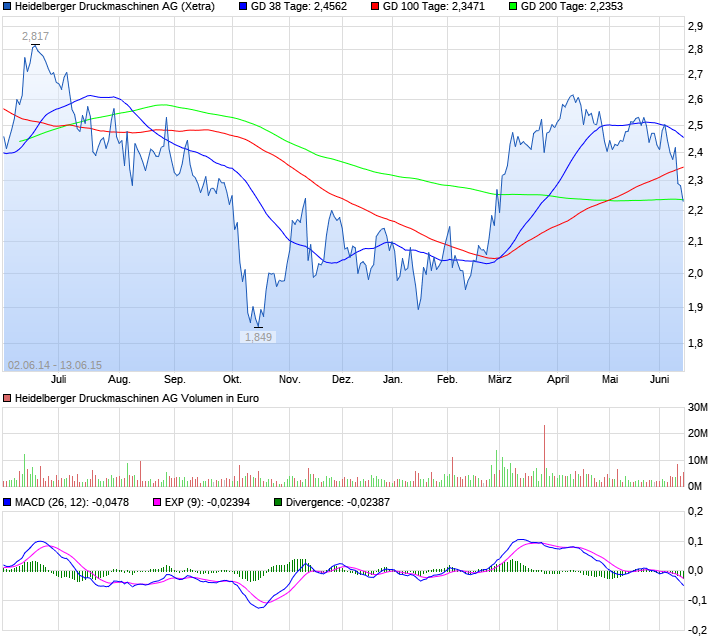
Task: Click the 'Okt.' month axis label
Action: (232, 379)
